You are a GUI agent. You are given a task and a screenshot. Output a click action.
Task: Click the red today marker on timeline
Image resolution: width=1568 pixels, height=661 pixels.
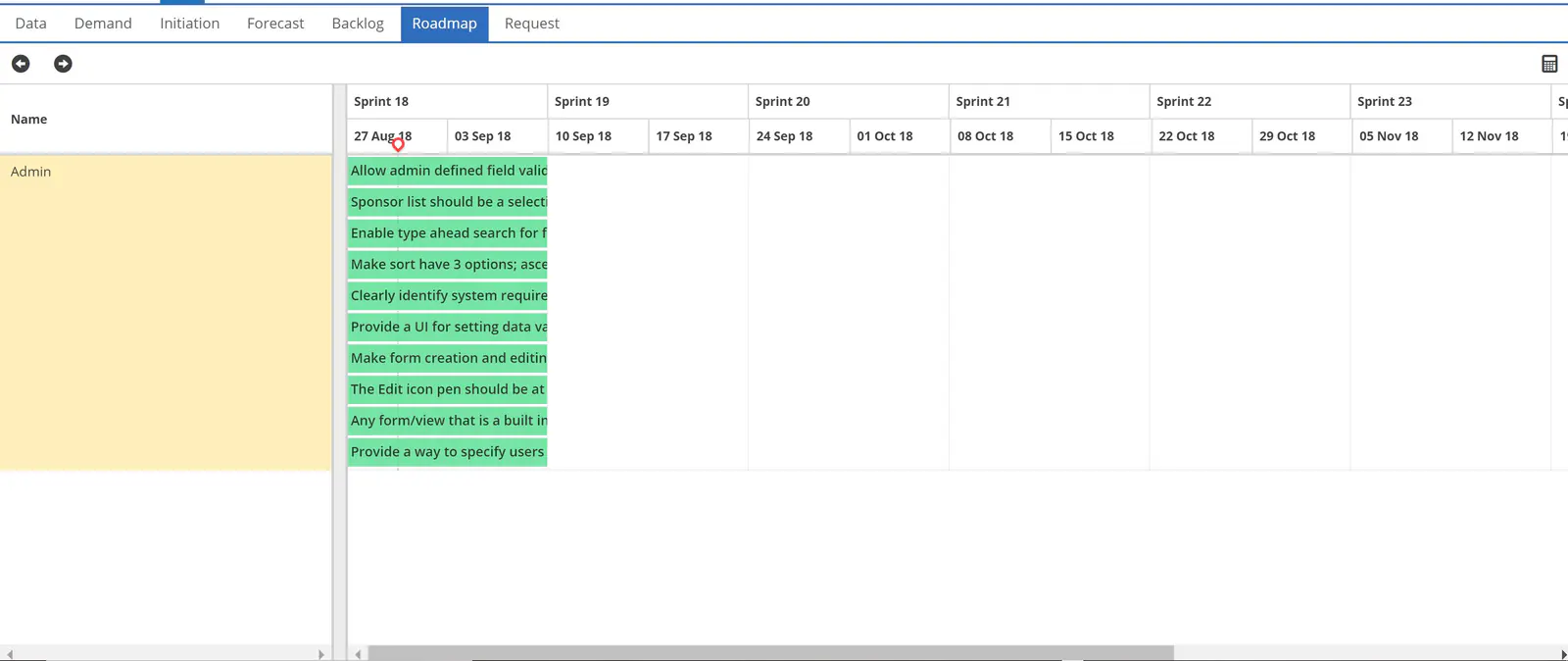398,145
